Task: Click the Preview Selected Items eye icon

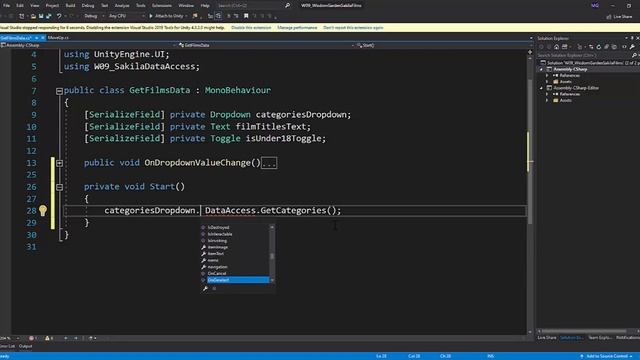Action: (624, 47)
